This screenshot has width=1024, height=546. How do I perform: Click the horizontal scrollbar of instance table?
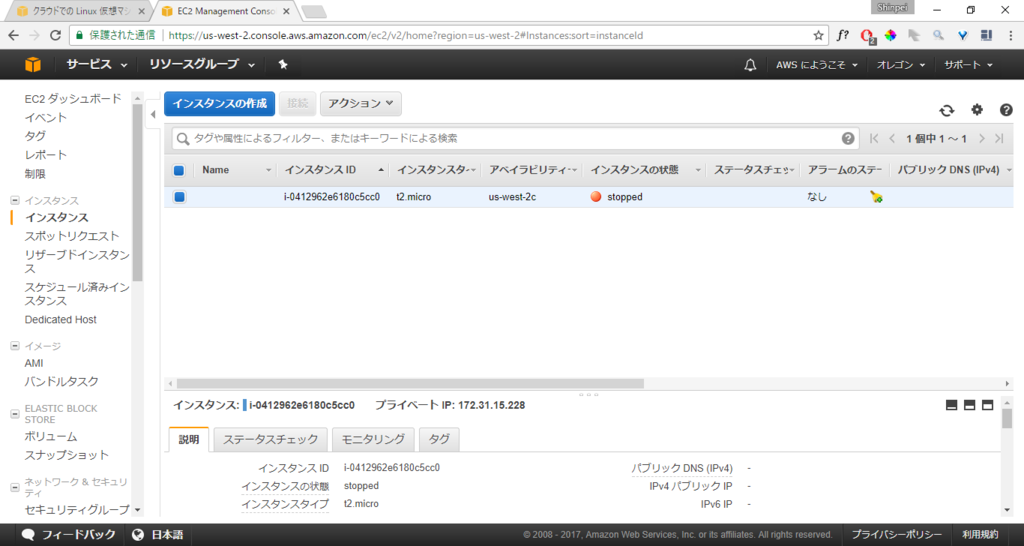[410, 383]
